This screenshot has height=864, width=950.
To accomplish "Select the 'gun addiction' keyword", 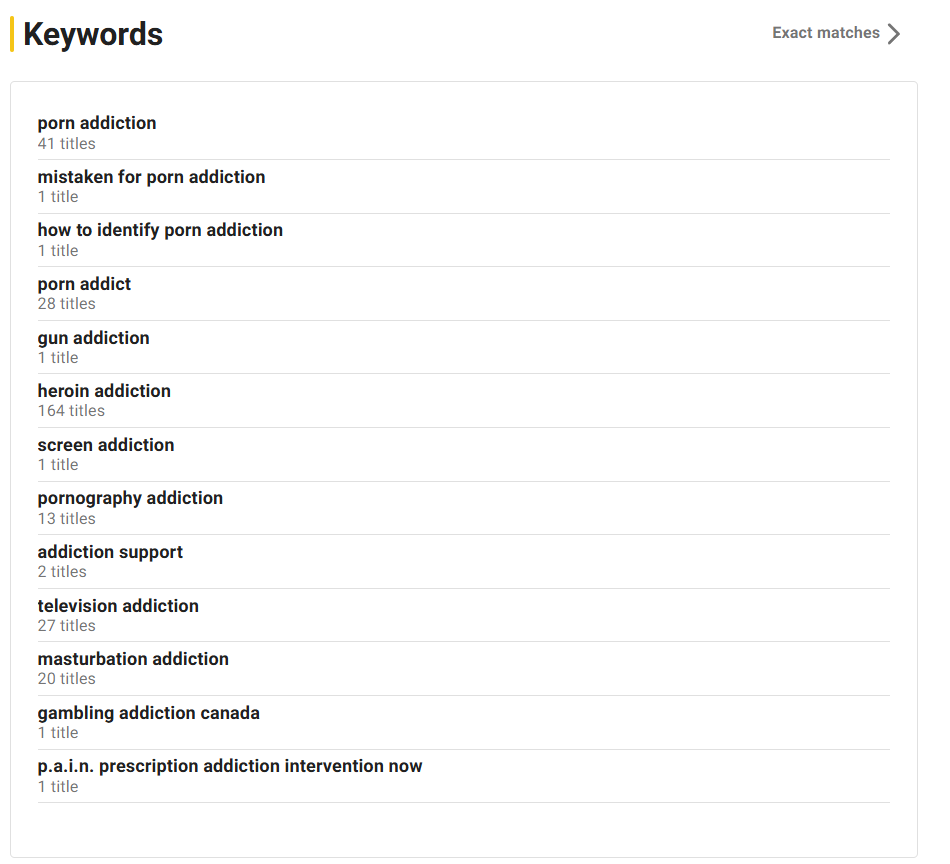I will click(93, 338).
